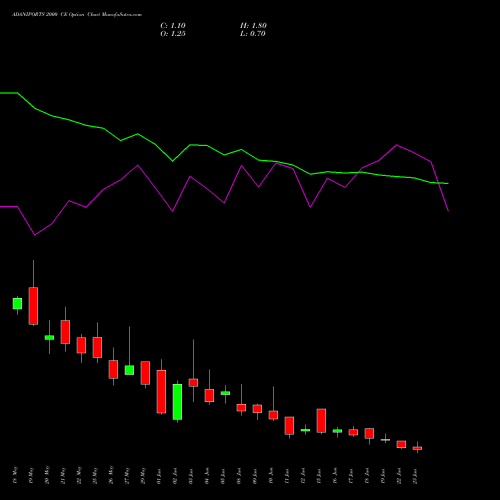Screen dimensions: 500x500
Task: Select the large green candlestick for 02 Jun
Action: click(x=177, y=402)
